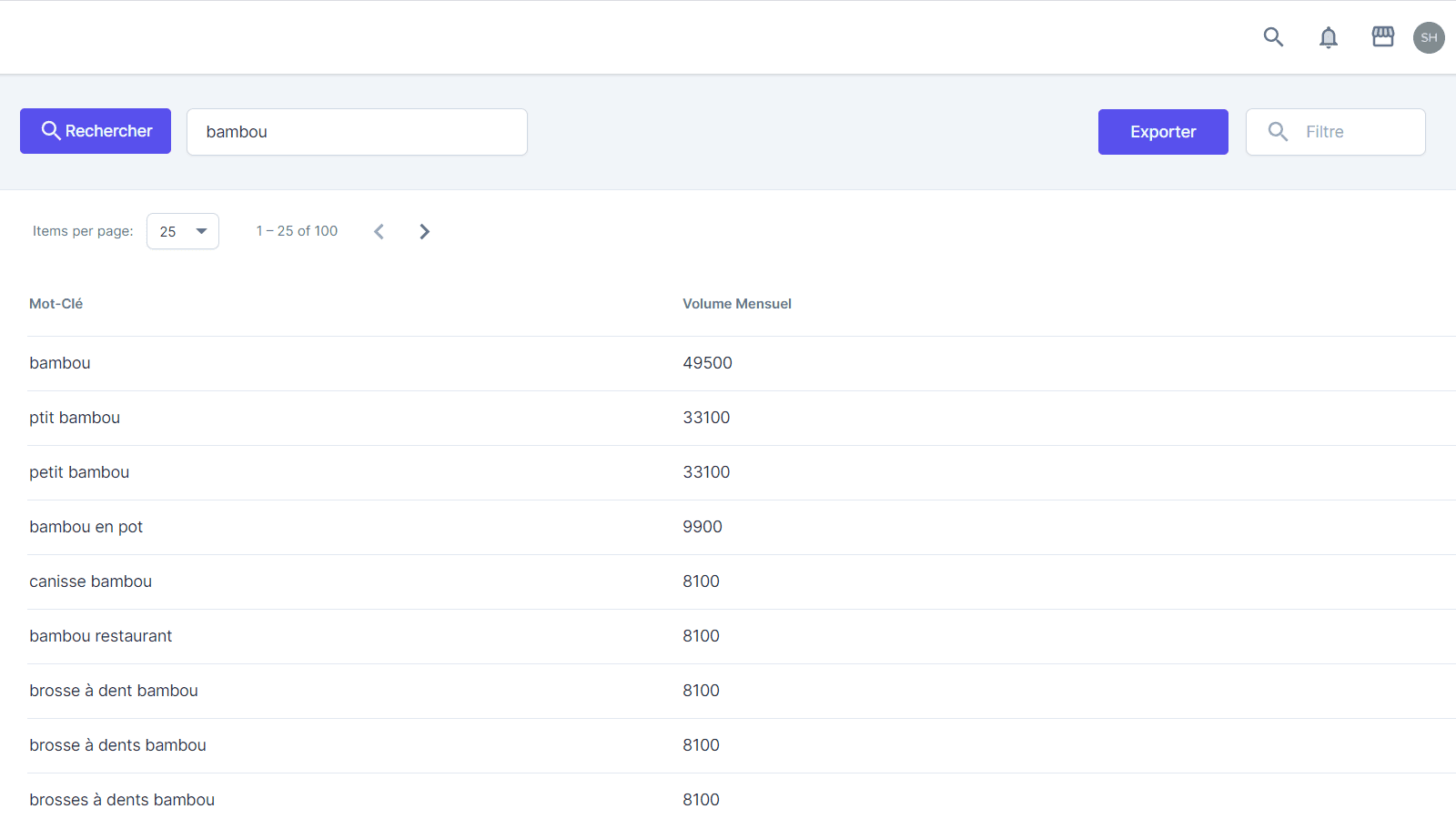Focus the bambou keyword search field
1456x819 pixels.
357,132
